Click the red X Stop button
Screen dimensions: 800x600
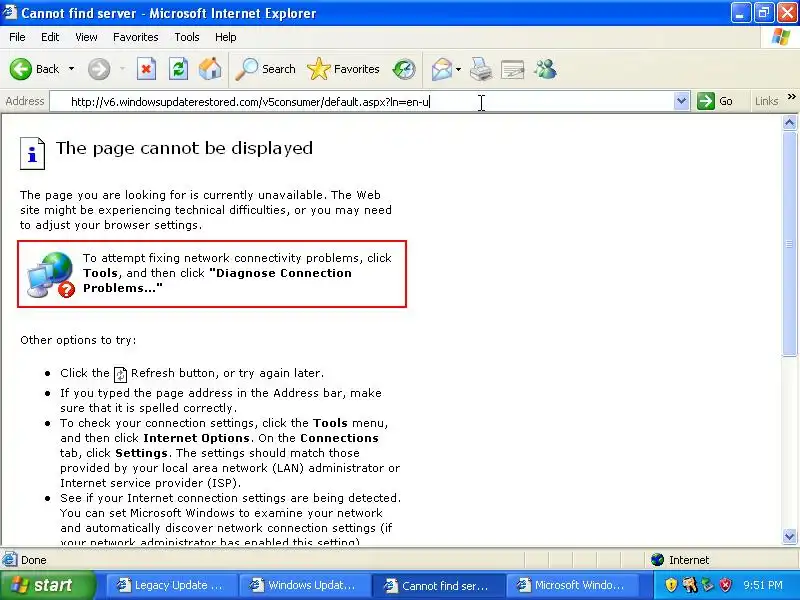pyautogui.click(x=146, y=69)
